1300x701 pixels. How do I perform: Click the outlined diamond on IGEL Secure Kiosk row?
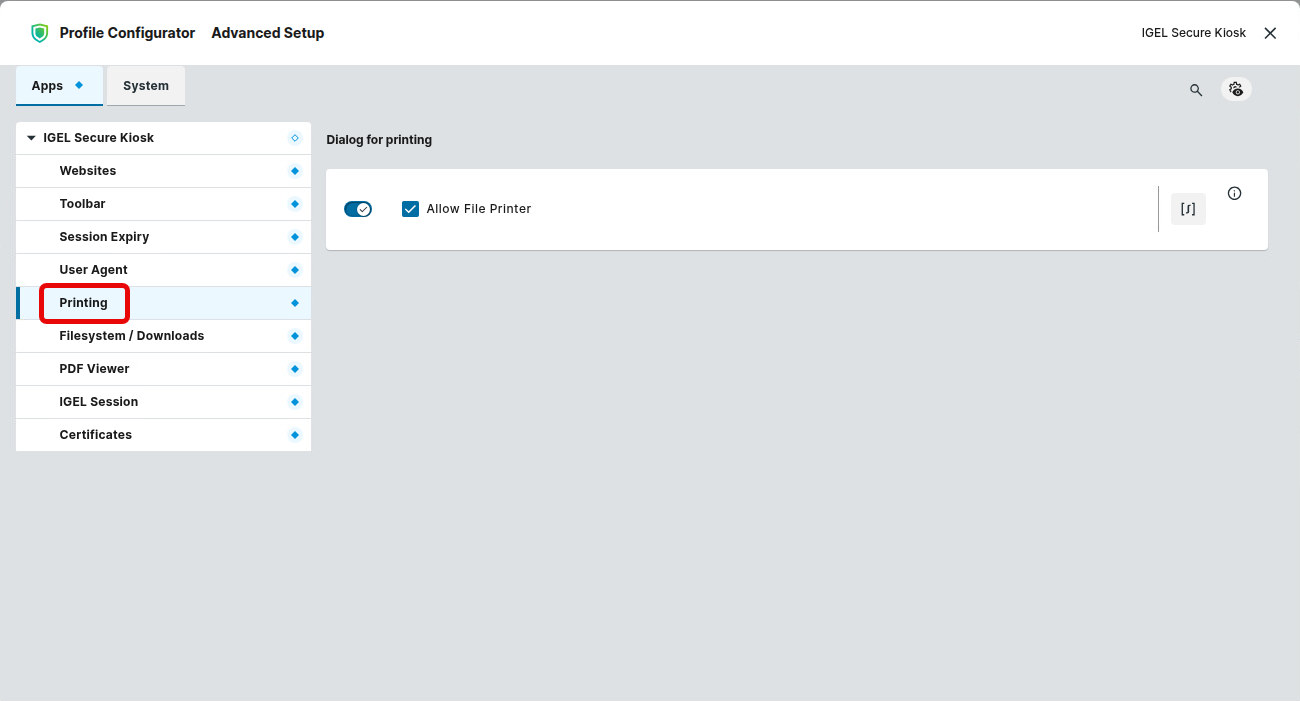295,138
